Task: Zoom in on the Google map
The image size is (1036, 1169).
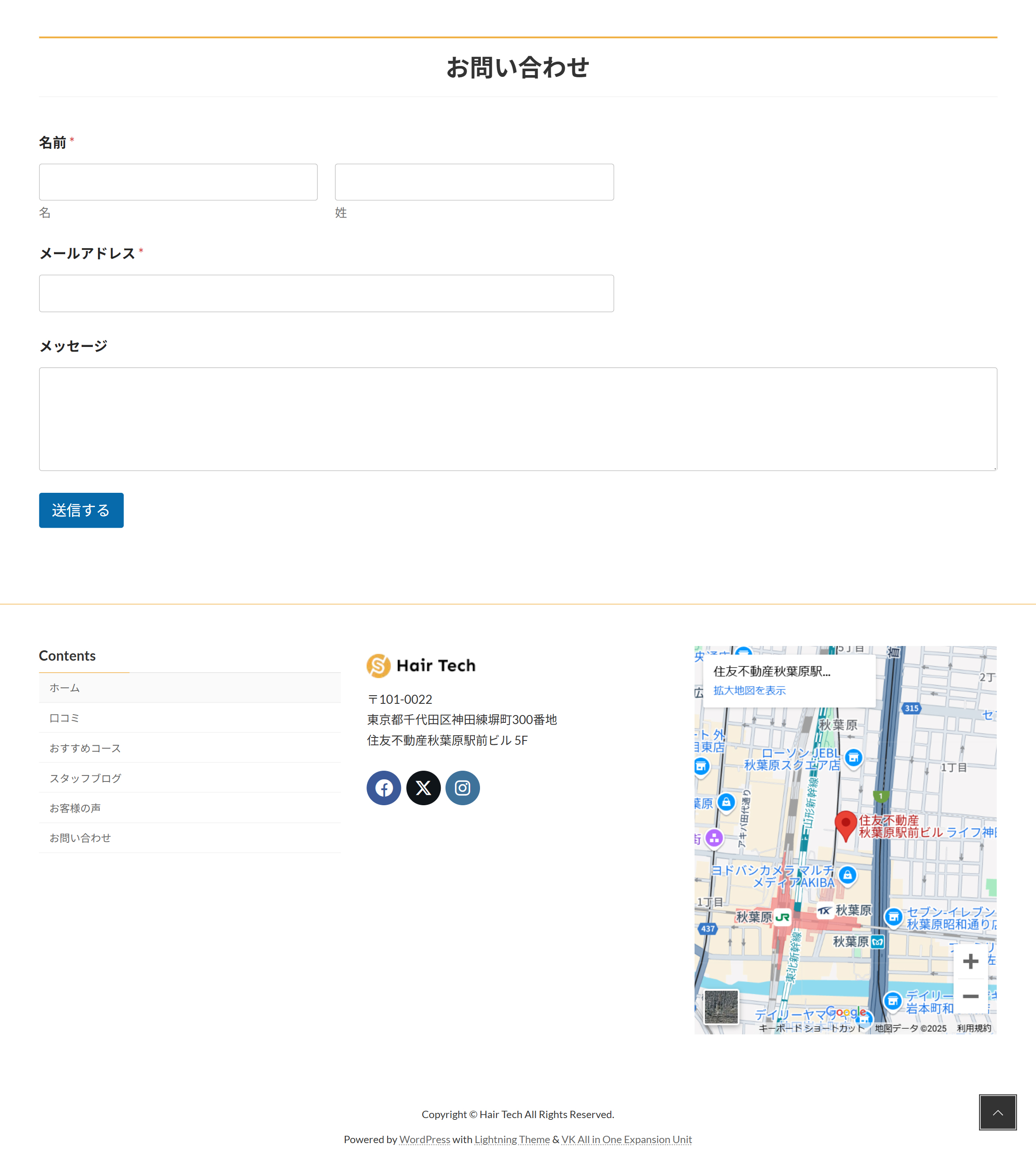Action: pos(970,961)
